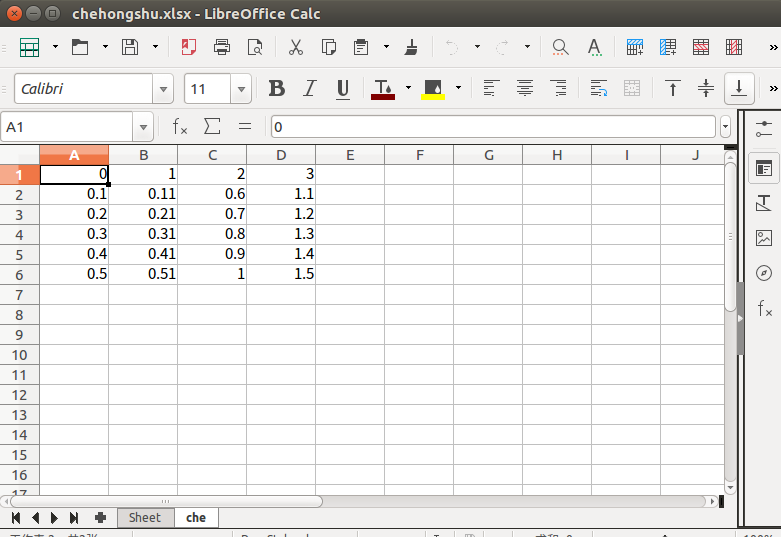
Task: Open the sidebar Properties panel
Action: click(764, 168)
